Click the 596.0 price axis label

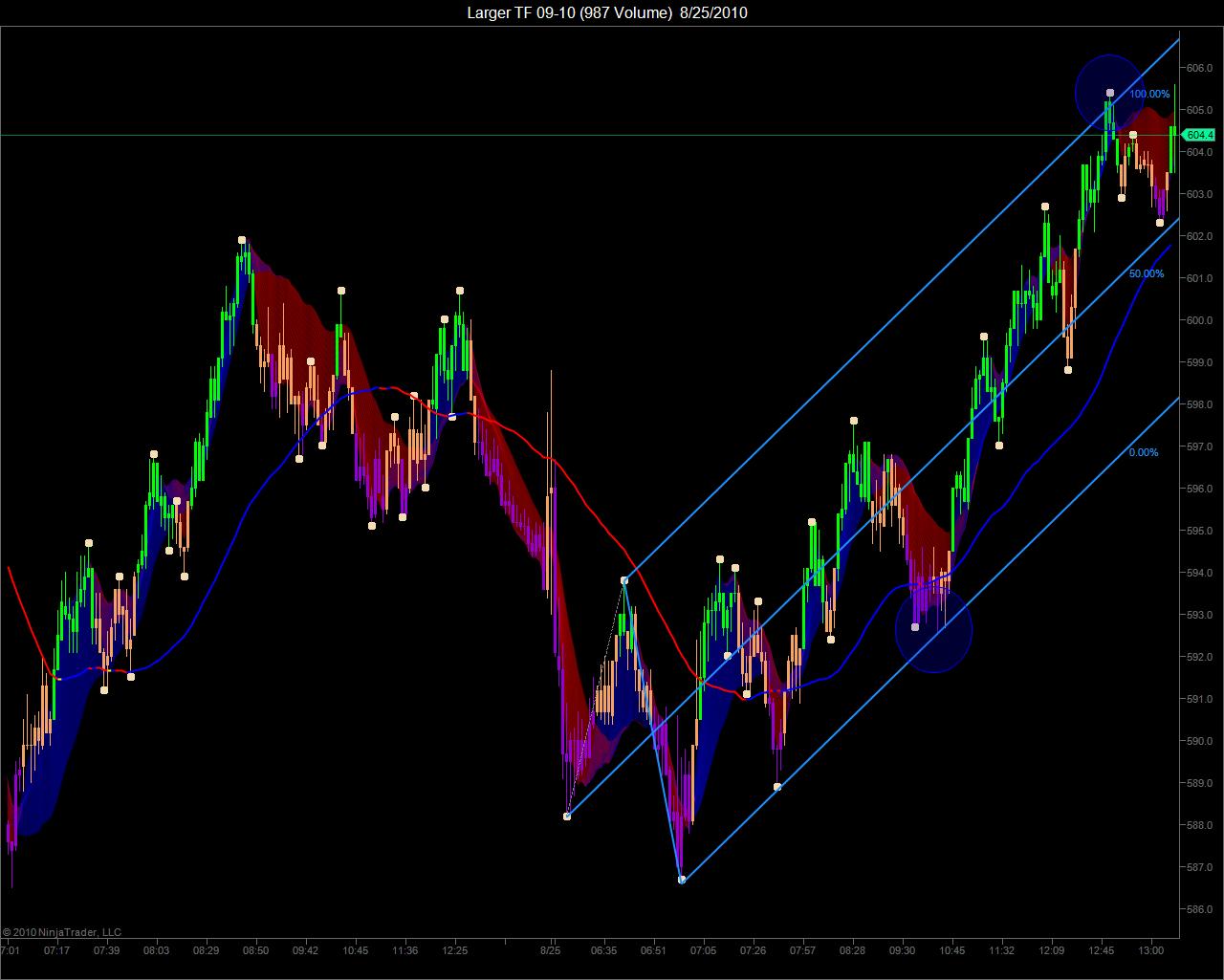click(x=1199, y=489)
